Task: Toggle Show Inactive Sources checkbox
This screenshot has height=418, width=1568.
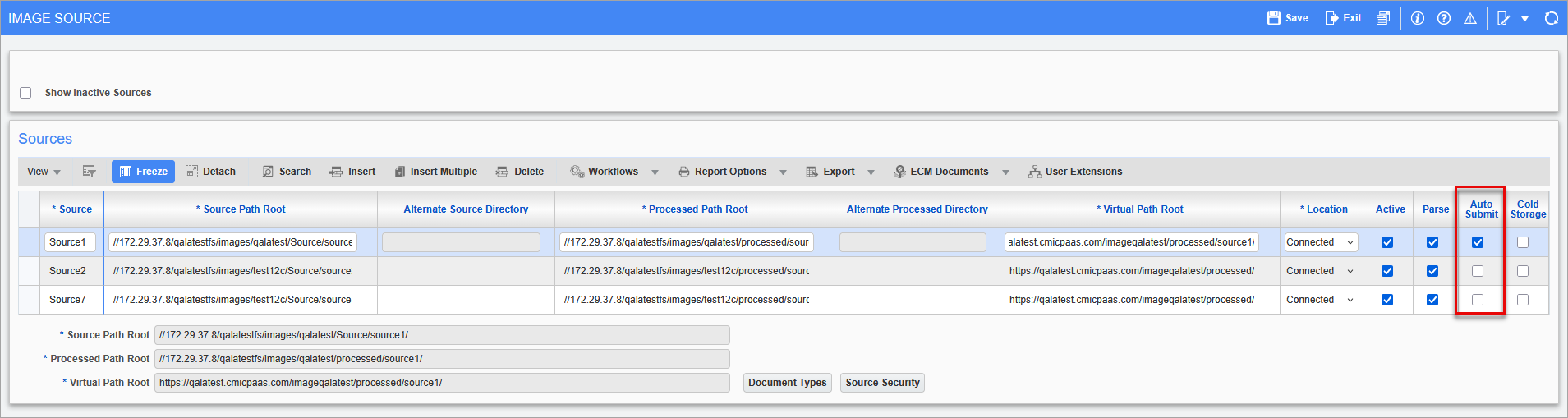Action: 25,93
